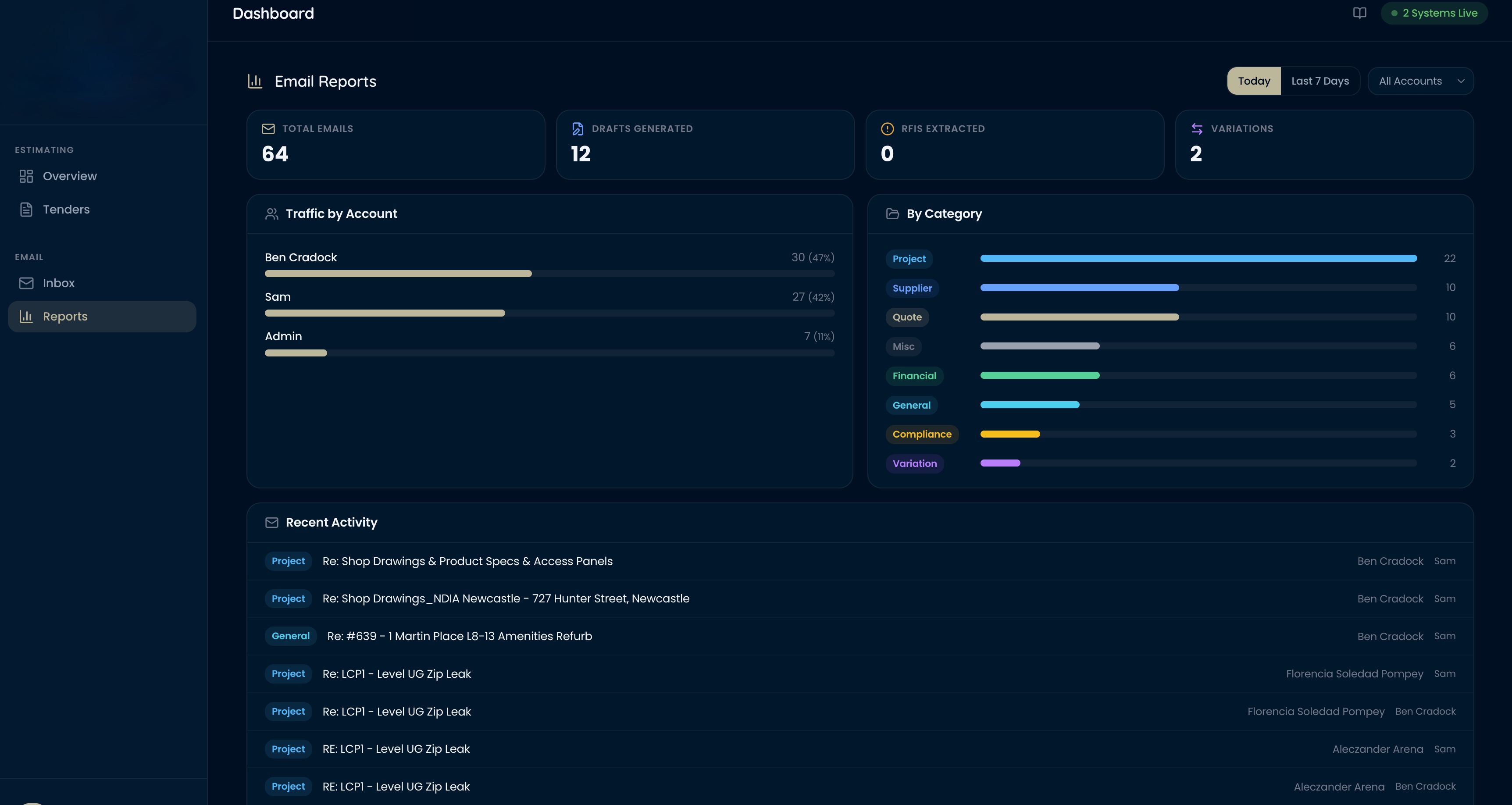Click the Ben Cradock traffic progress bar
The image size is (1512, 805).
click(549, 274)
